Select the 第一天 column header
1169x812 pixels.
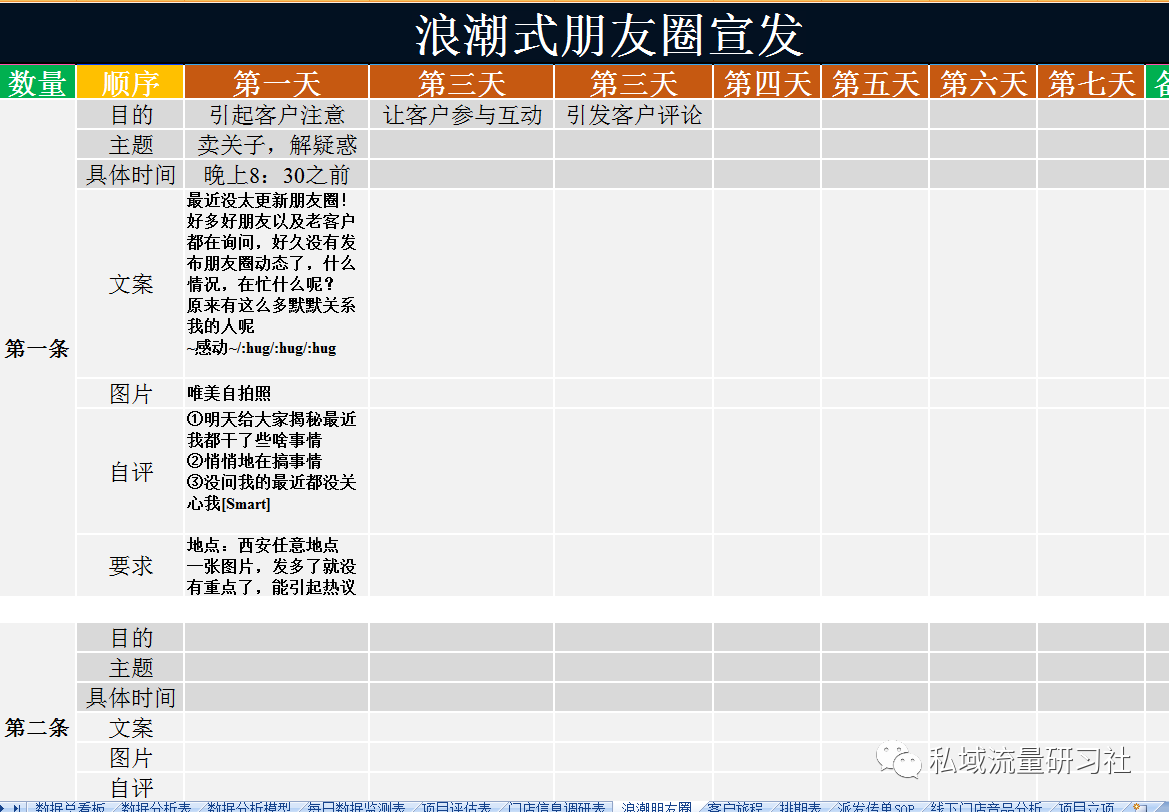[x=277, y=83]
